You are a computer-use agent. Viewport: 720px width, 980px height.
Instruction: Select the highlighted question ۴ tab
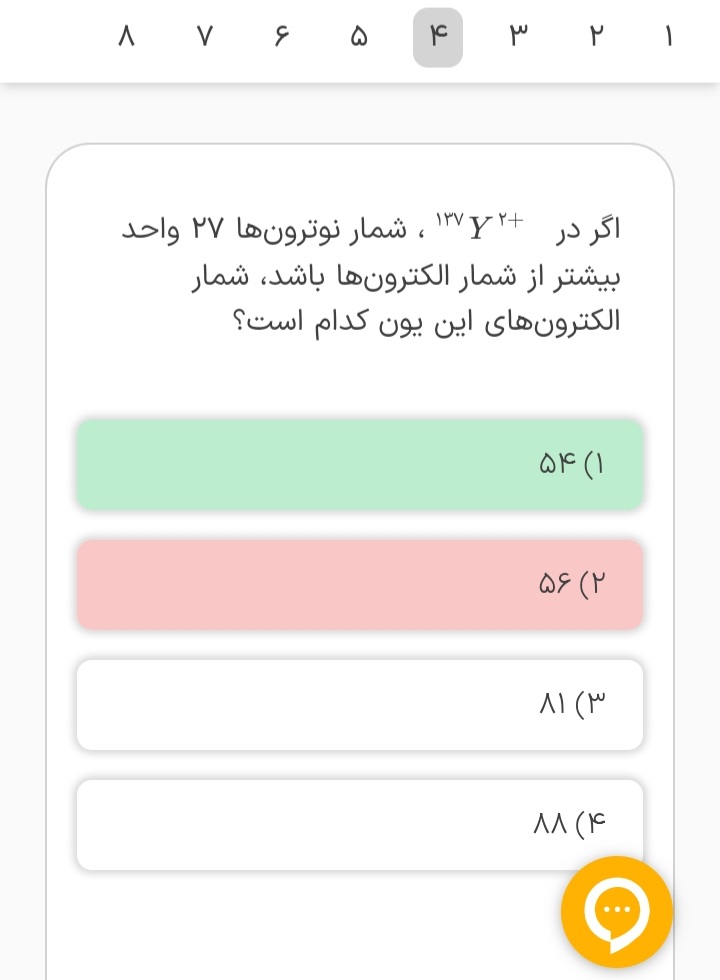(x=438, y=38)
